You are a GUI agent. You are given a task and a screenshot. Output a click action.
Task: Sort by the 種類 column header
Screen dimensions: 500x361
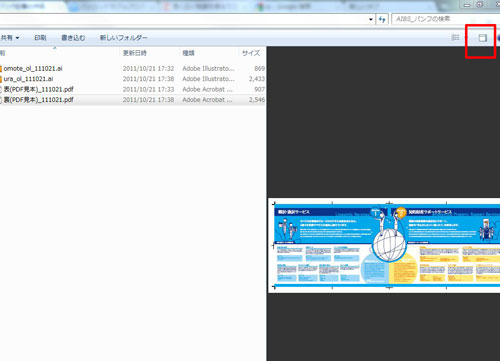point(188,53)
